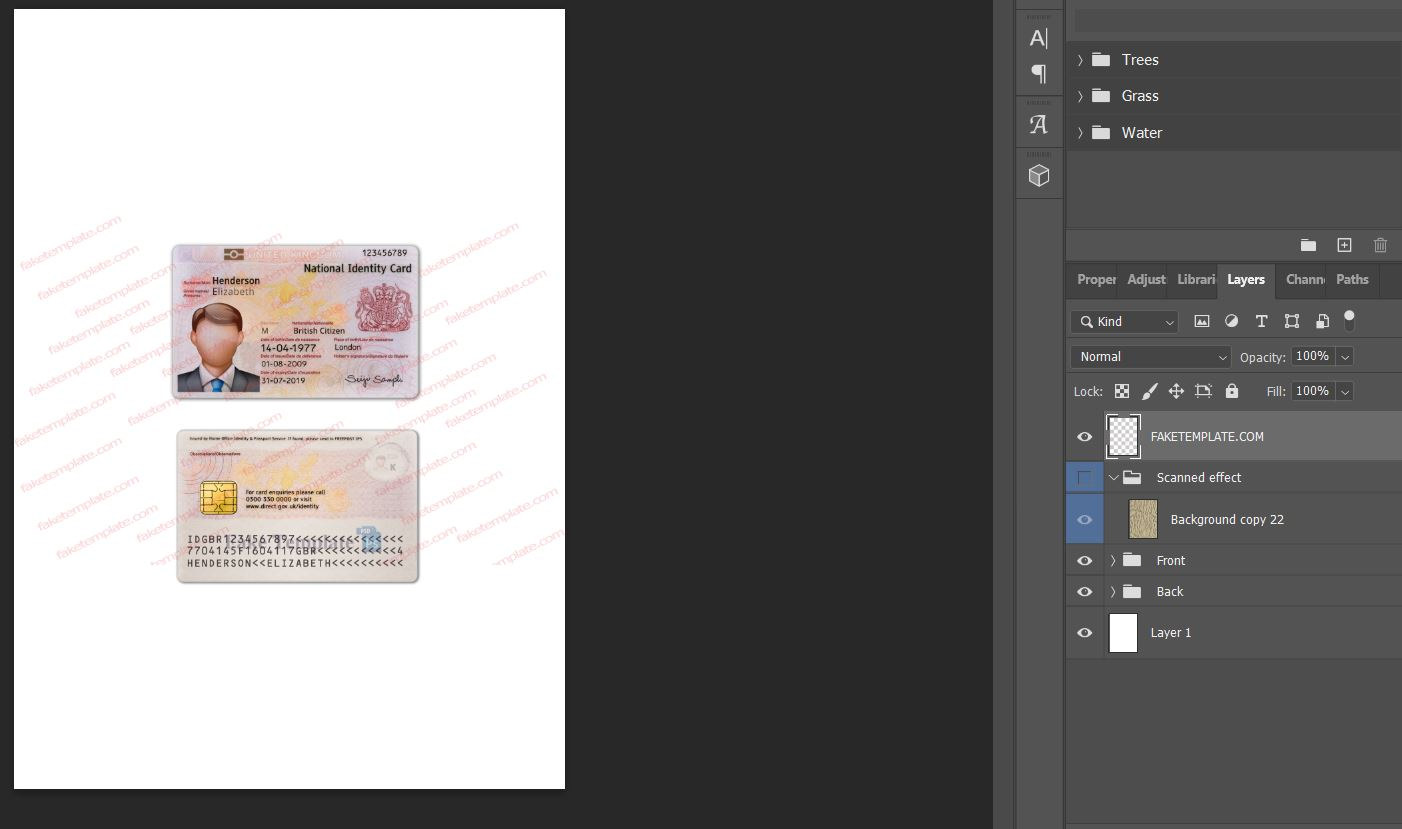Image resolution: width=1402 pixels, height=829 pixels.
Task: Switch to the Paths tab
Action: pos(1352,280)
